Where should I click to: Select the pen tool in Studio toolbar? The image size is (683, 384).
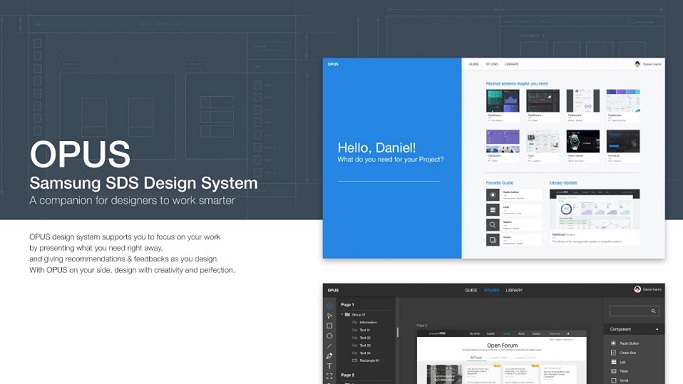tap(329, 356)
